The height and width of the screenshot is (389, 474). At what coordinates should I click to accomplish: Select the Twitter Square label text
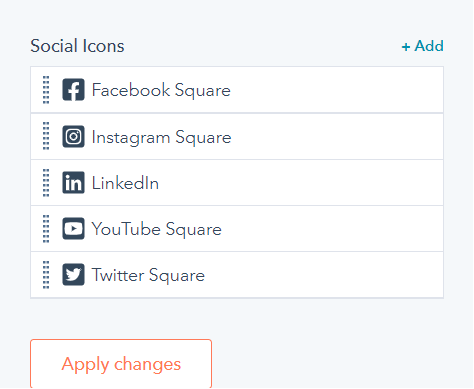148,275
